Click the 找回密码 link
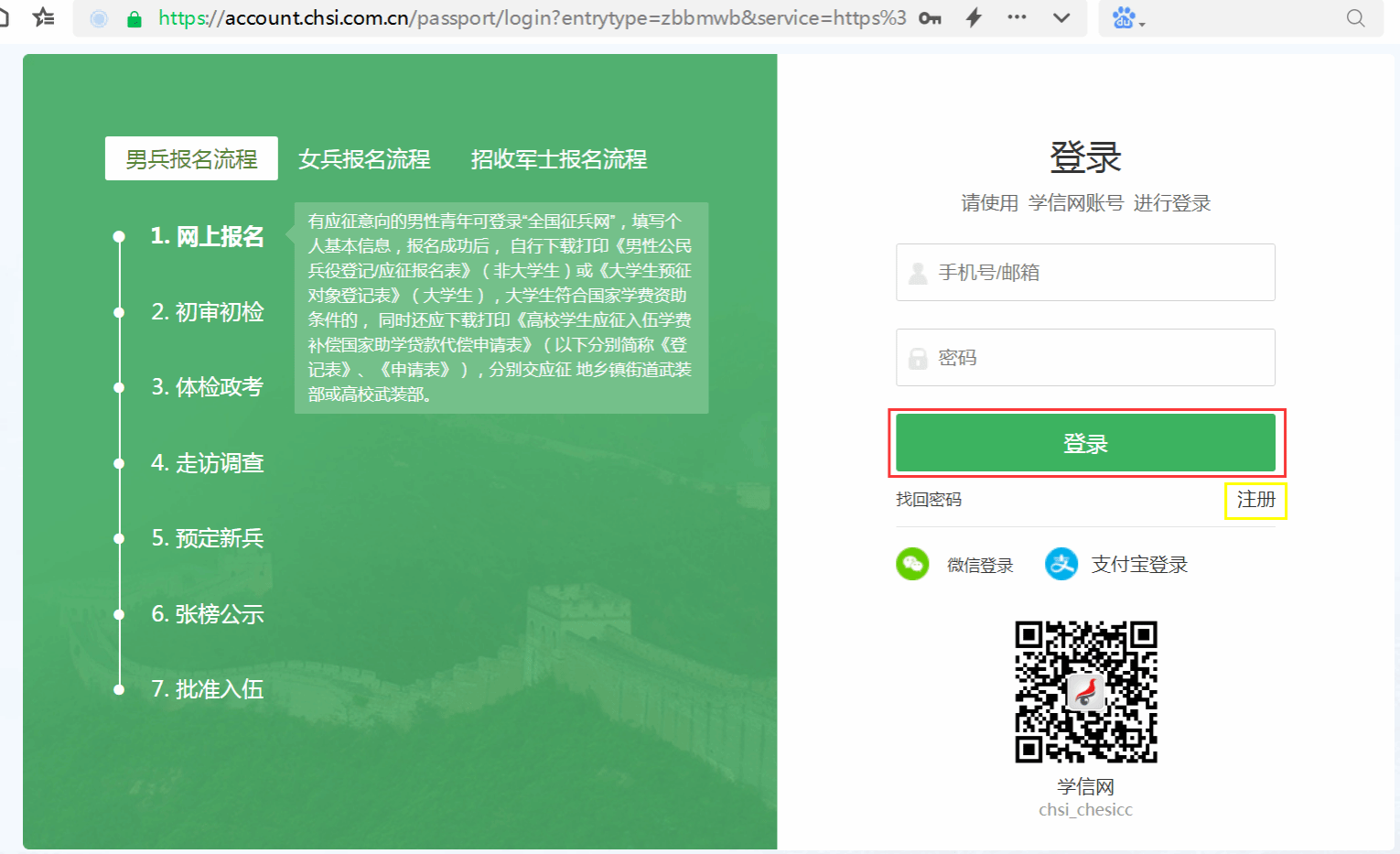This screenshot has width=1400, height=854. (x=929, y=500)
